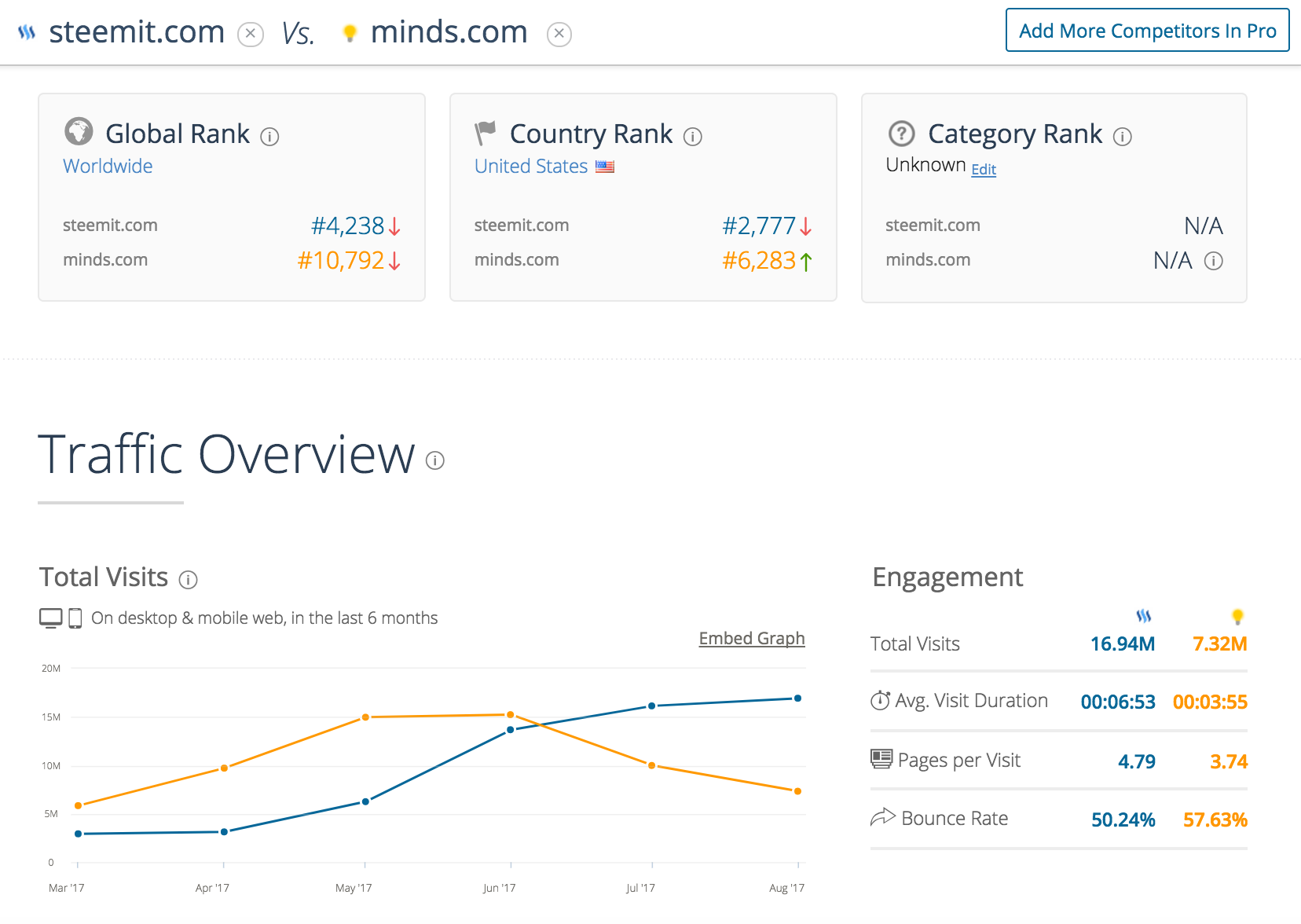Image resolution: width=1301 pixels, height=924 pixels.
Task: Select minds Apr '17 data point
Action: [x=224, y=768]
